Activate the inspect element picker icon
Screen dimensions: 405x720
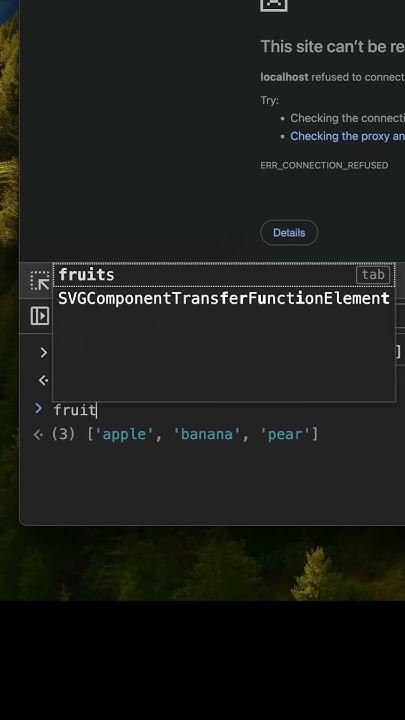[x=40, y=280]
